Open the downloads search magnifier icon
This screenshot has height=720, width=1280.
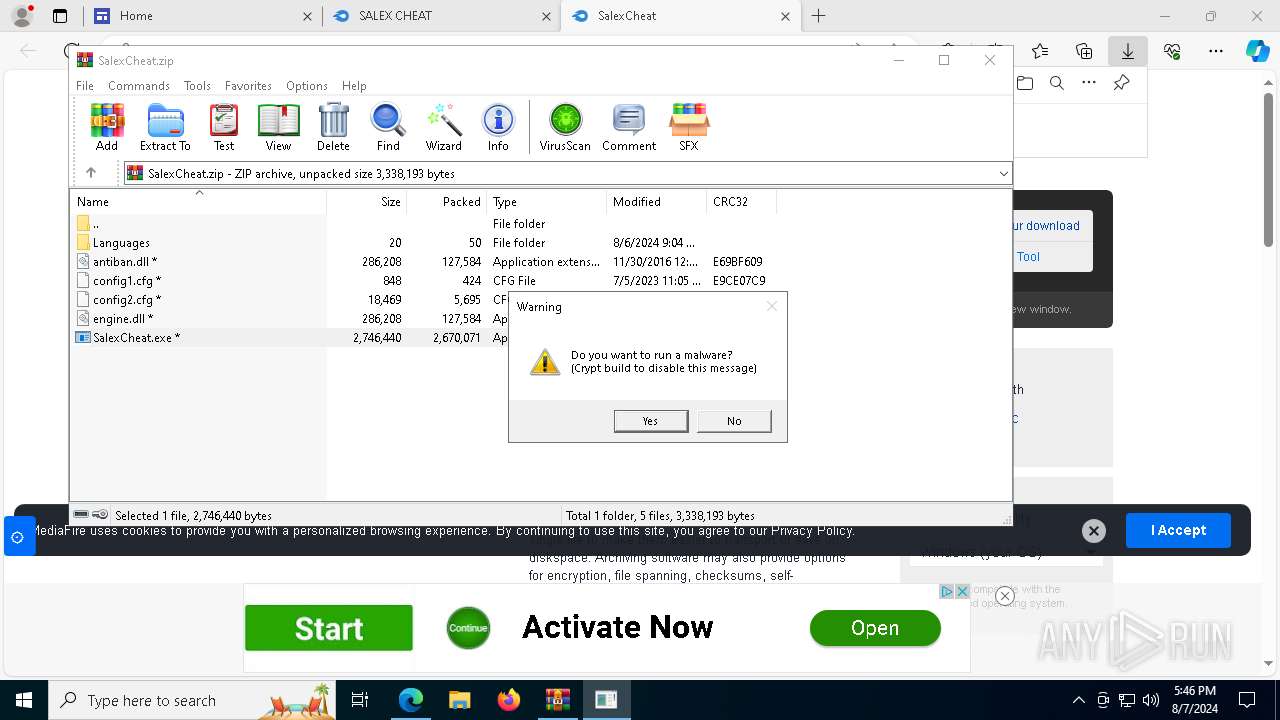click(x=1057, y=84)
